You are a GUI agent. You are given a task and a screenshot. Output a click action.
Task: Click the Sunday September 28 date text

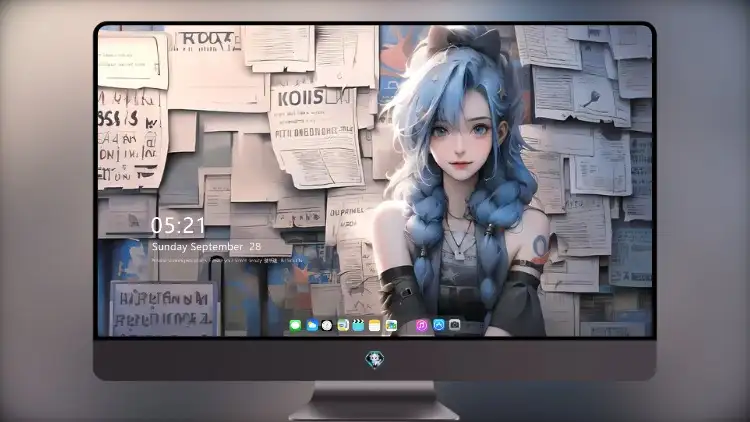(x=206, y=247)
